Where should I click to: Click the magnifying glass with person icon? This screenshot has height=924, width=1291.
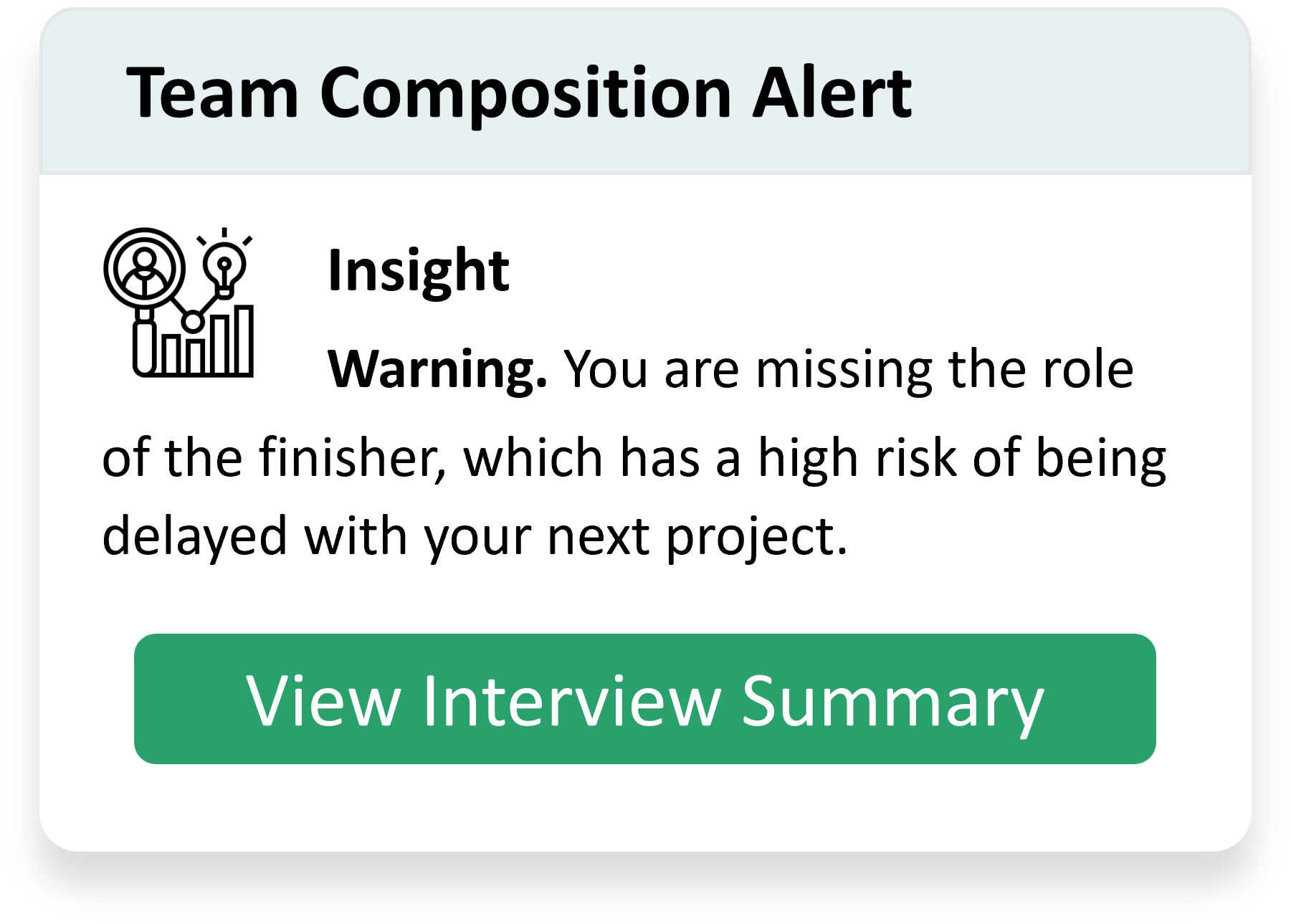point(145,267)
